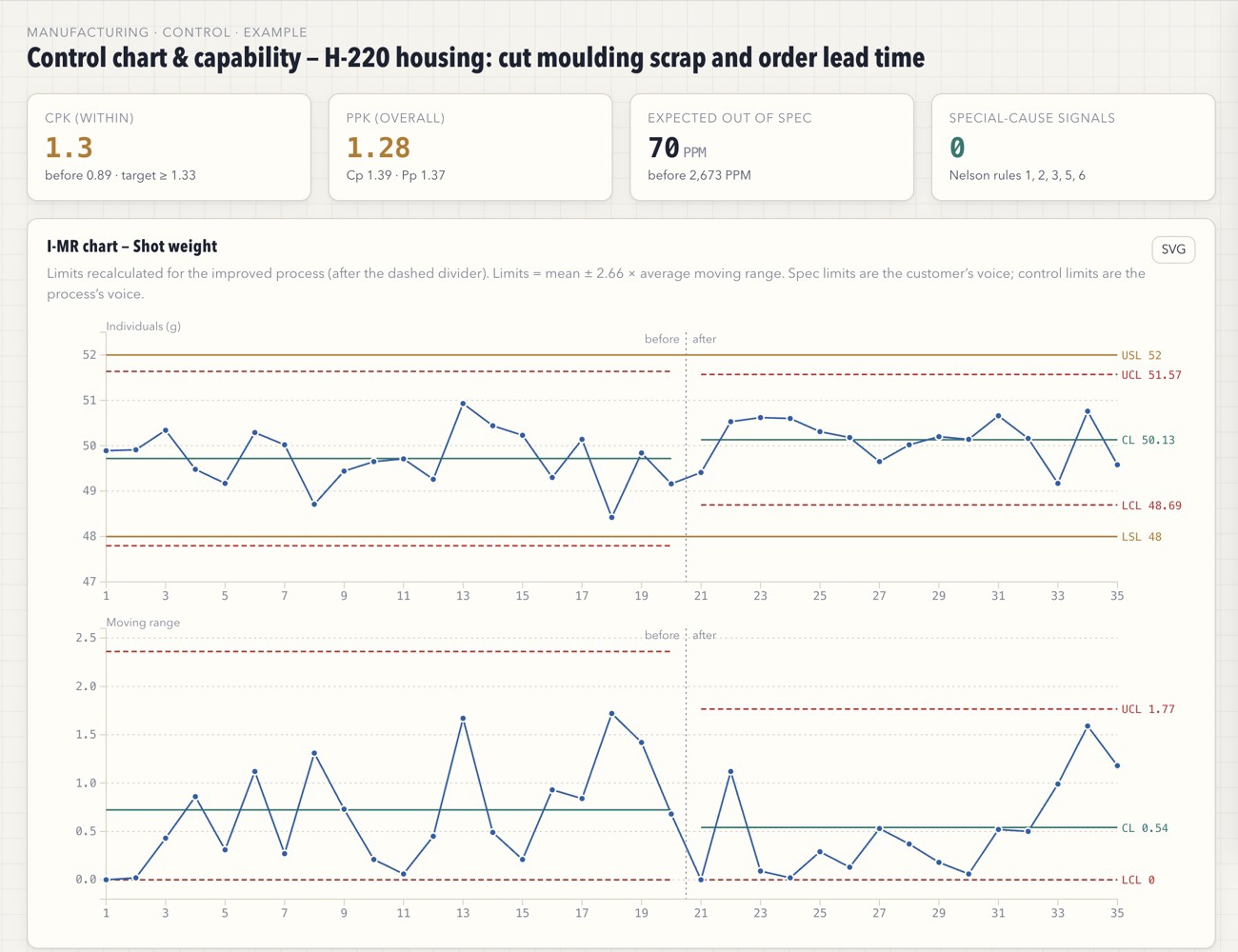Click the "I-MR chart – Shot weight" heading
The width and height of the screenshot is (1238, 952).
(x=131, y=247)
